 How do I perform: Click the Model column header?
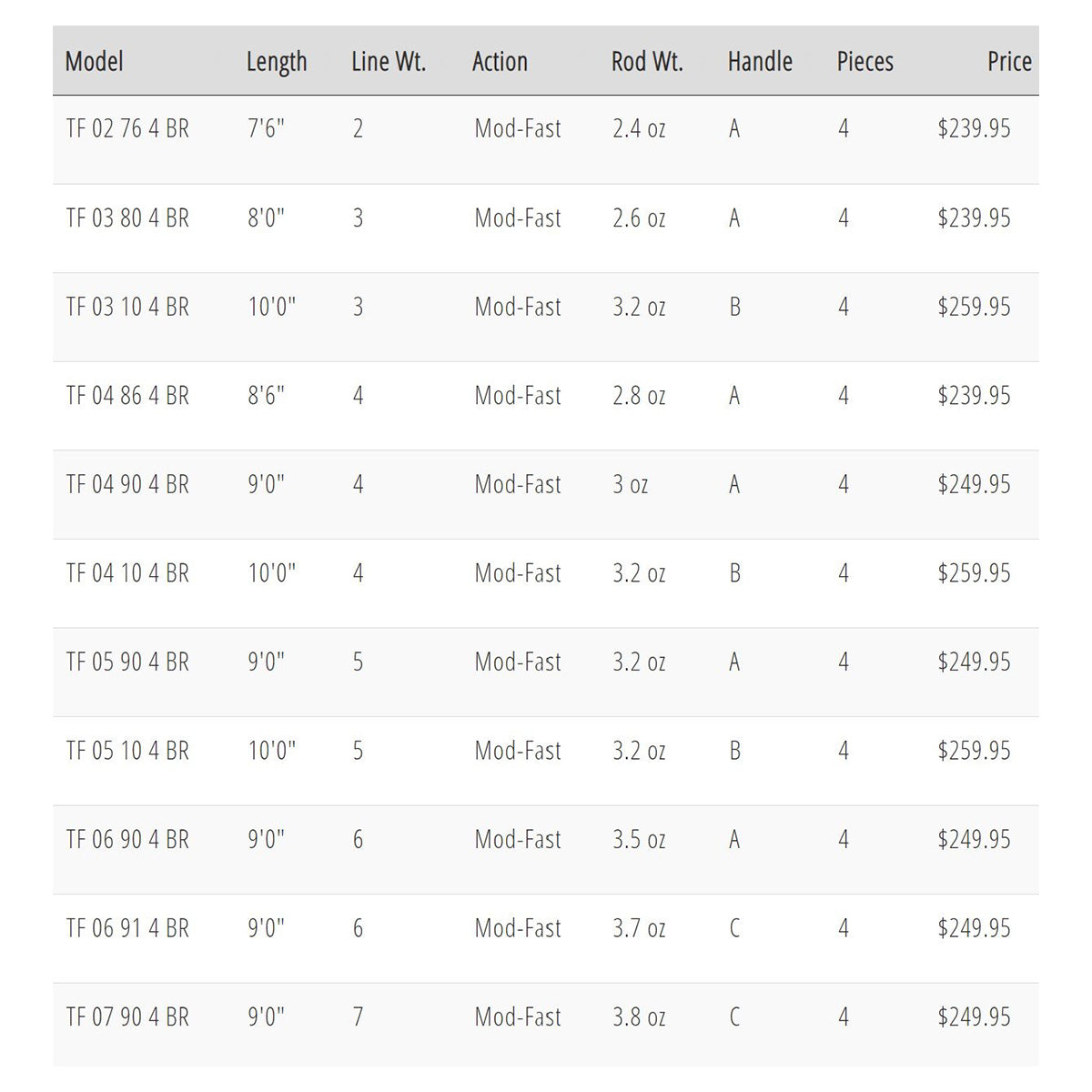(x=95, y=62)
